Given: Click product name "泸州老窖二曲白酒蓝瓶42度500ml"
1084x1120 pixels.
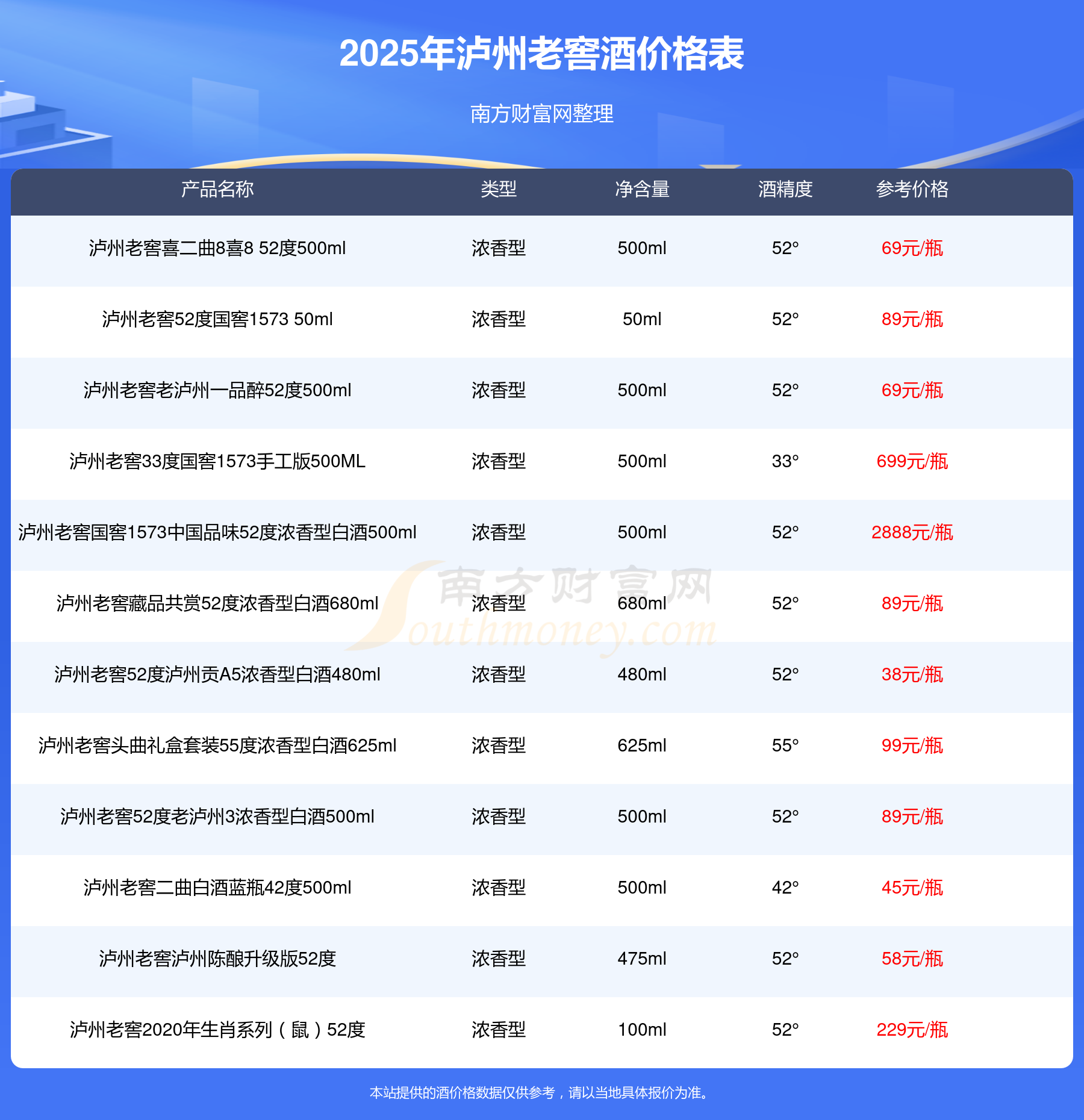Looking at the screenshot, I should pyautogui.click(x=217, y=888).
